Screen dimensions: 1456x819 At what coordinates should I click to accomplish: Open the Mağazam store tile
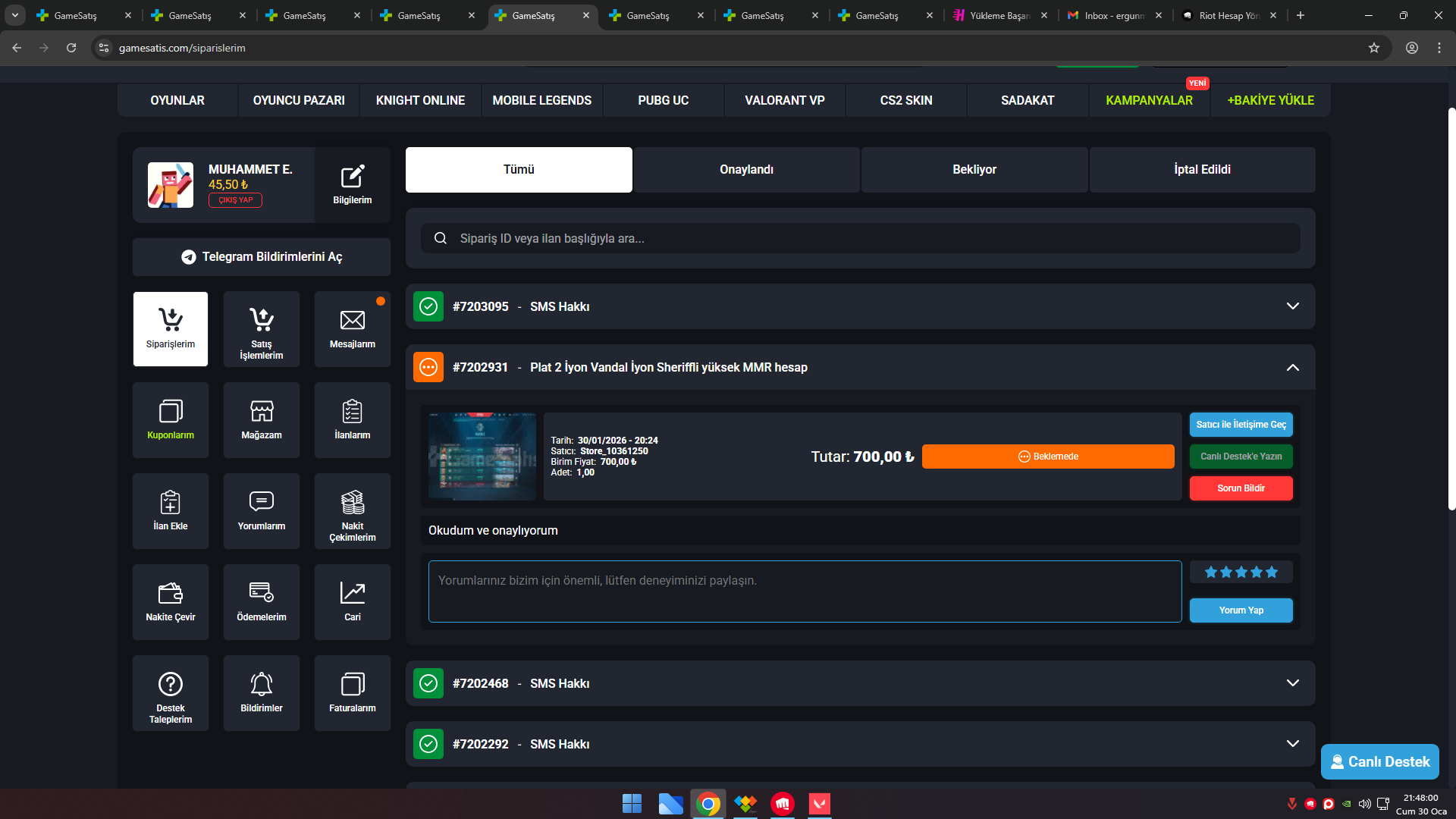[262, 420]
